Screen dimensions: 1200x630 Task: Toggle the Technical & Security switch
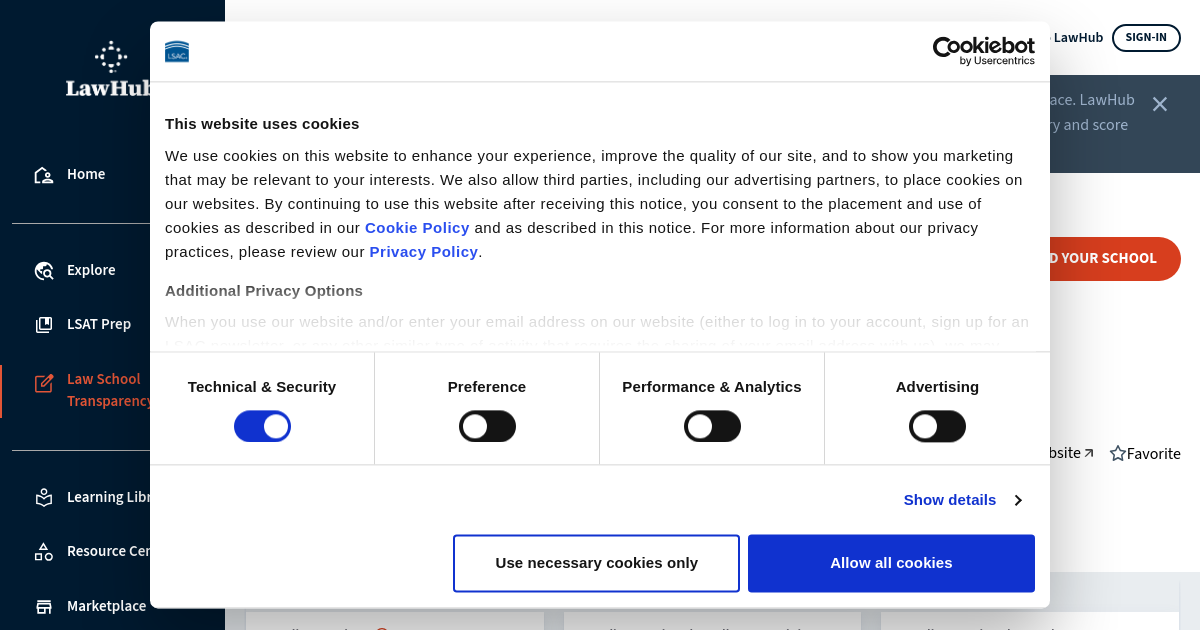click(262, 426)
